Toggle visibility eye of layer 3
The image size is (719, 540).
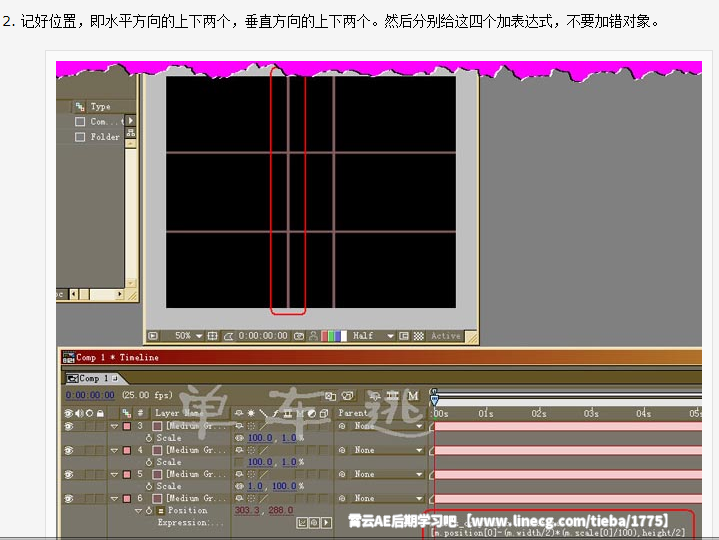coord(69,426)
